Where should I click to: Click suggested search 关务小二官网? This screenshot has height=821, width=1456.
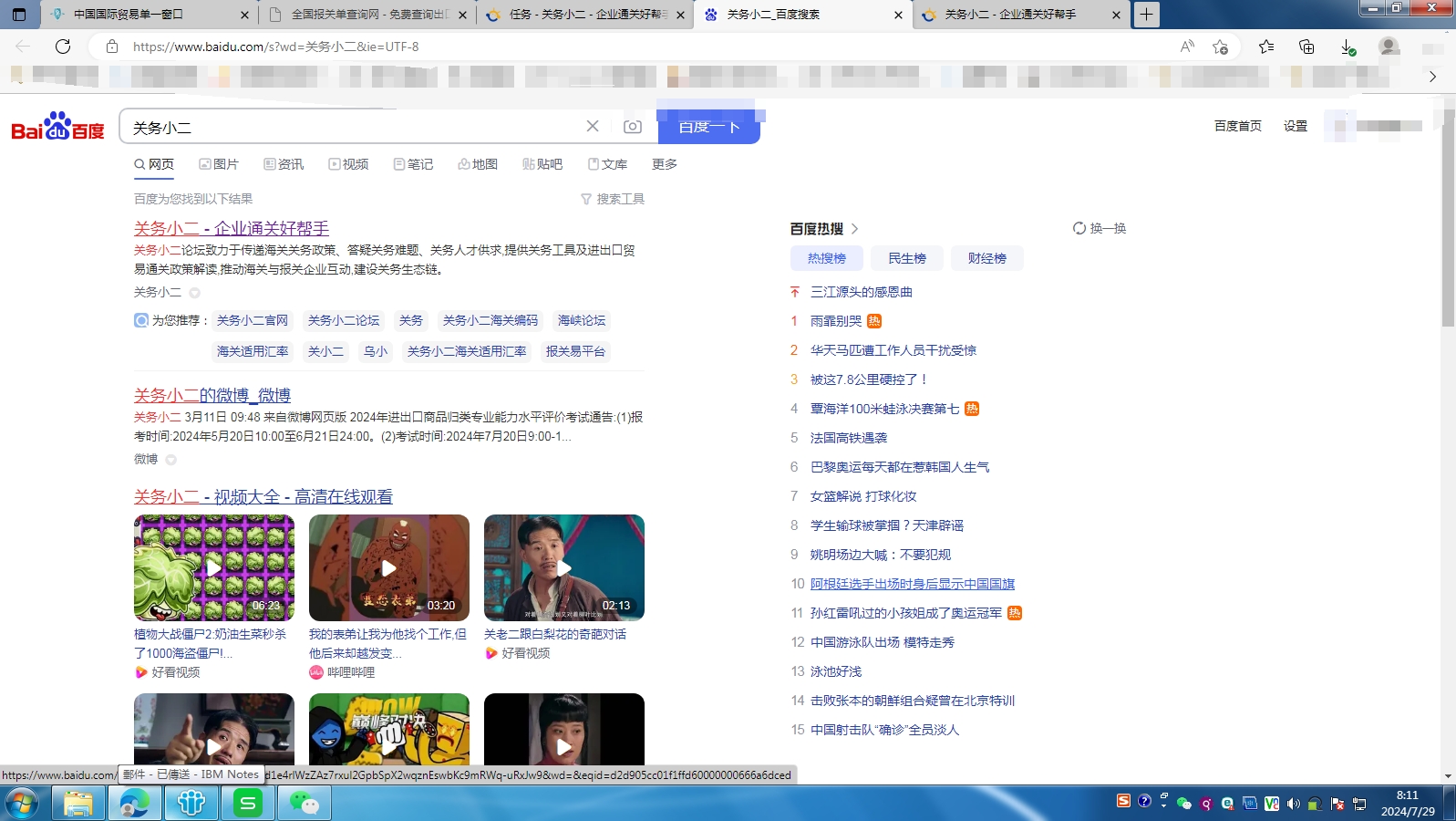pos(253,320)
